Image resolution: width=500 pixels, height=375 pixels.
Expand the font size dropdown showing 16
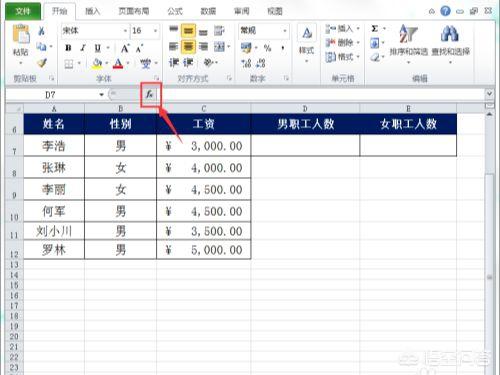pyautogui.click(x=155, y=31)
